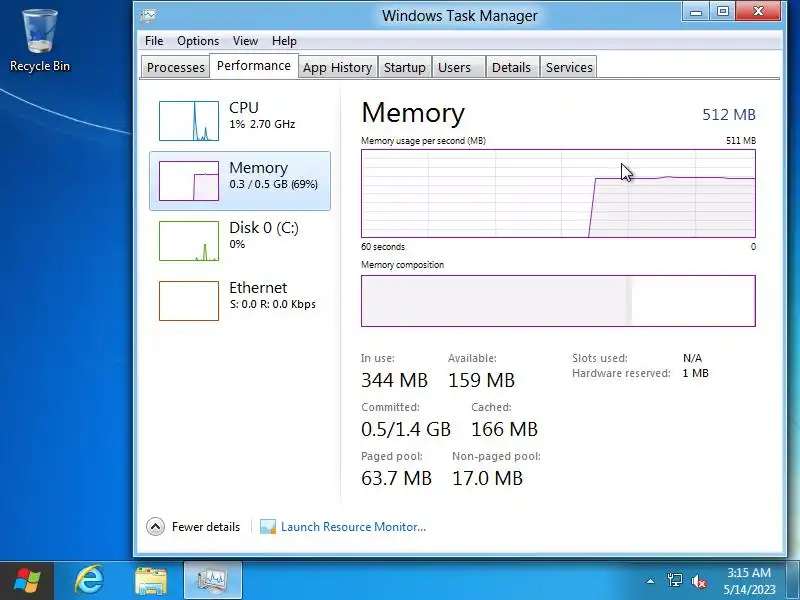Maximize the Task Manager window

(x=722, y=11)
